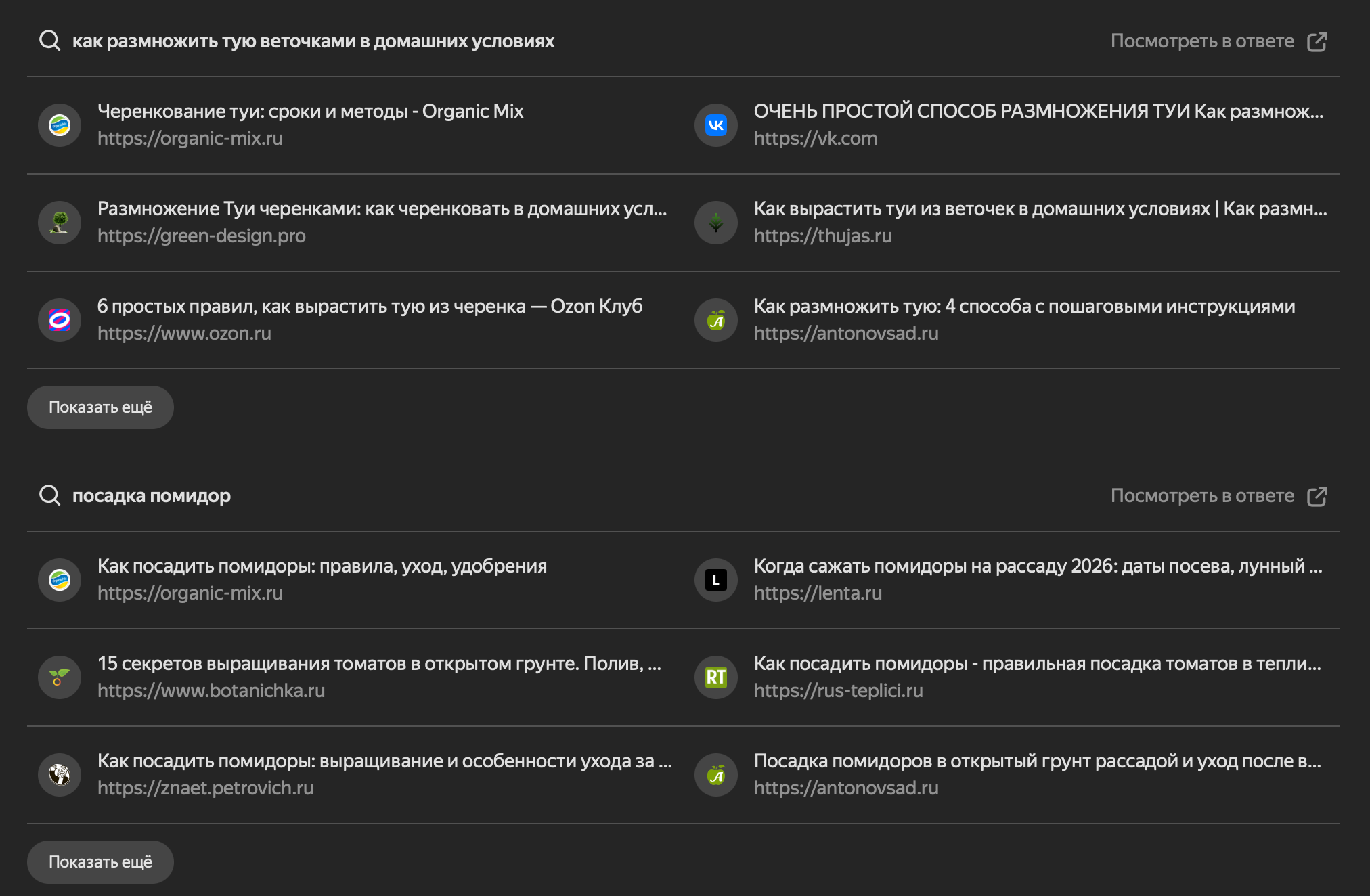Open 'Черенкование туи: сроки и методы' result
Image resolution: width=1370 pixels, height=896 pixels.
coord(310,111)
